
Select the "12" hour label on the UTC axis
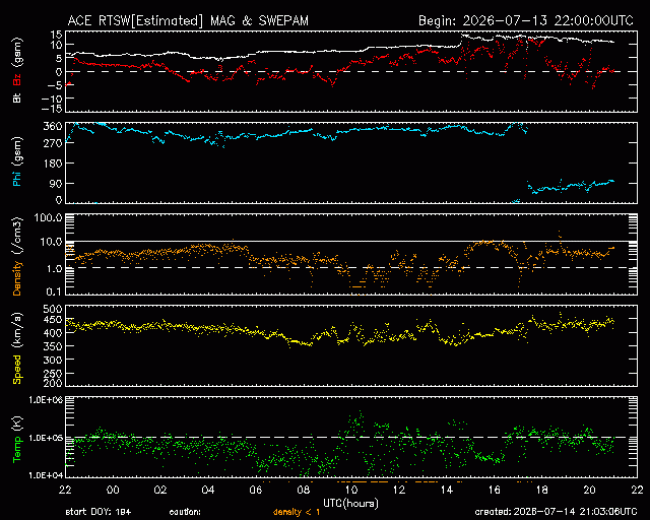click(399, 490)
